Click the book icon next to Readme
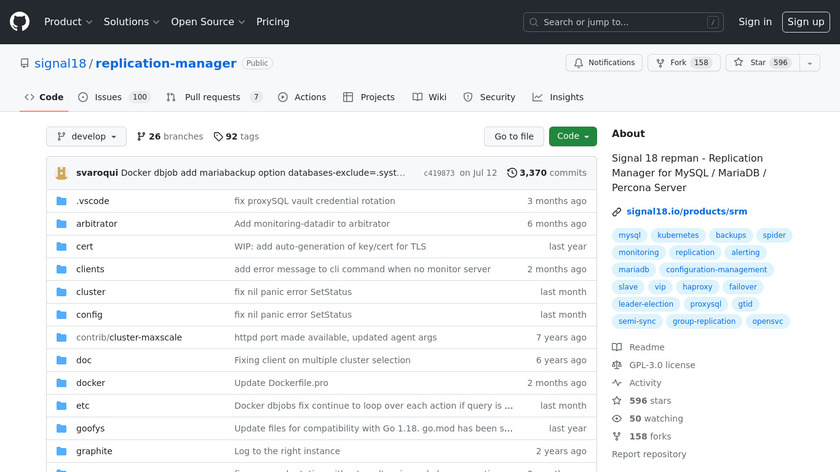This screenshot has height=472, width=840. coord(617,347)
